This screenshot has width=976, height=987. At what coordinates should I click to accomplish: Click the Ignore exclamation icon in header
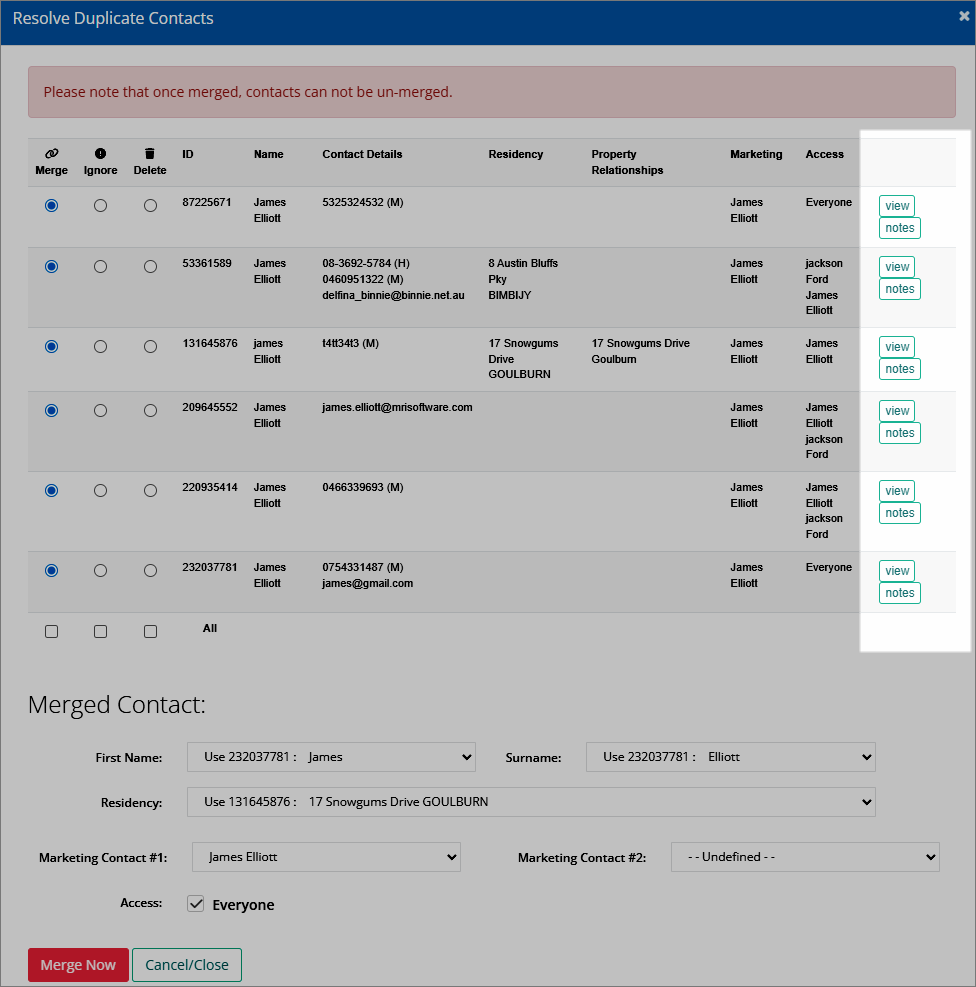pos(100,153)
